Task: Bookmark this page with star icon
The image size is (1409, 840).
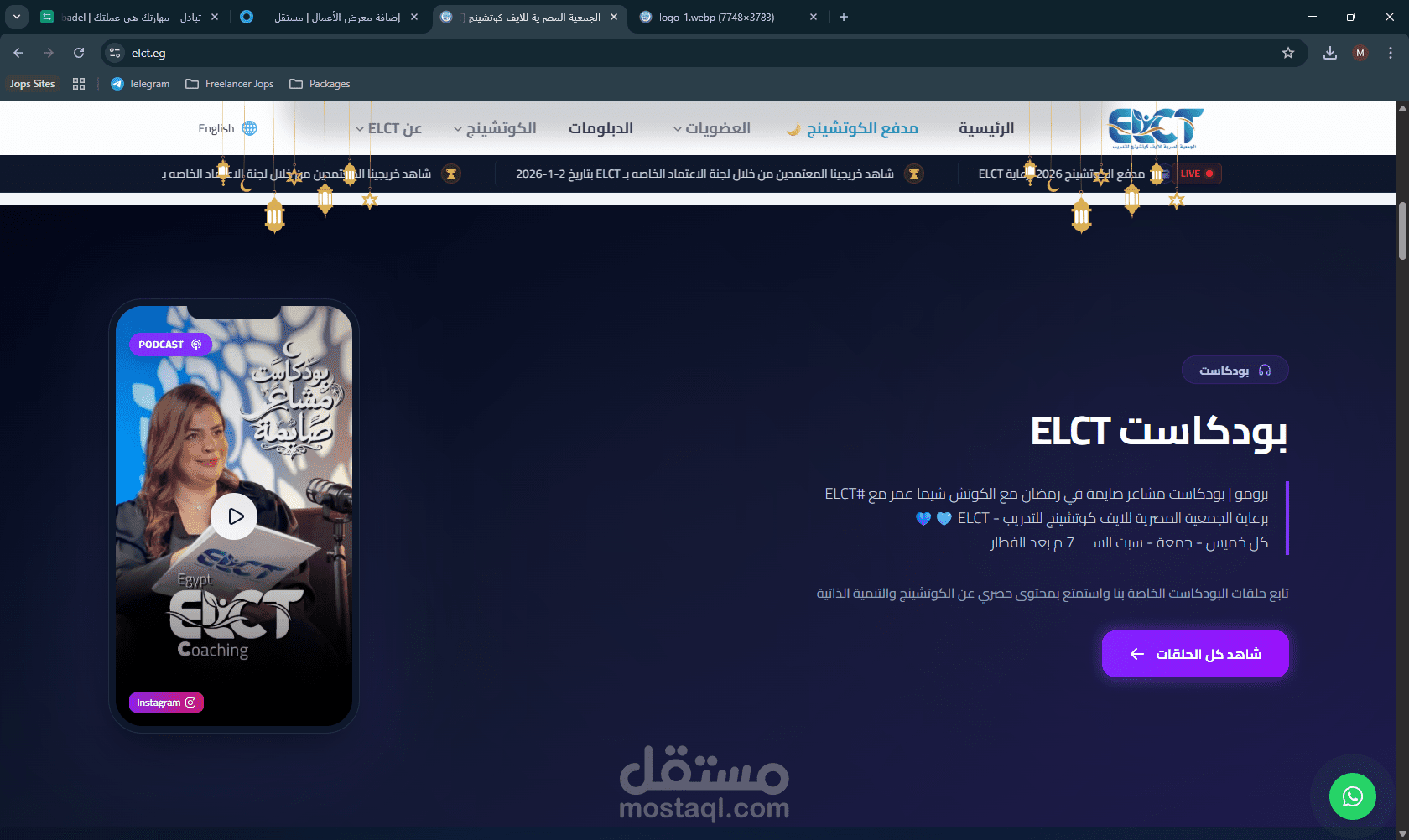Action: pos(1288,53)
